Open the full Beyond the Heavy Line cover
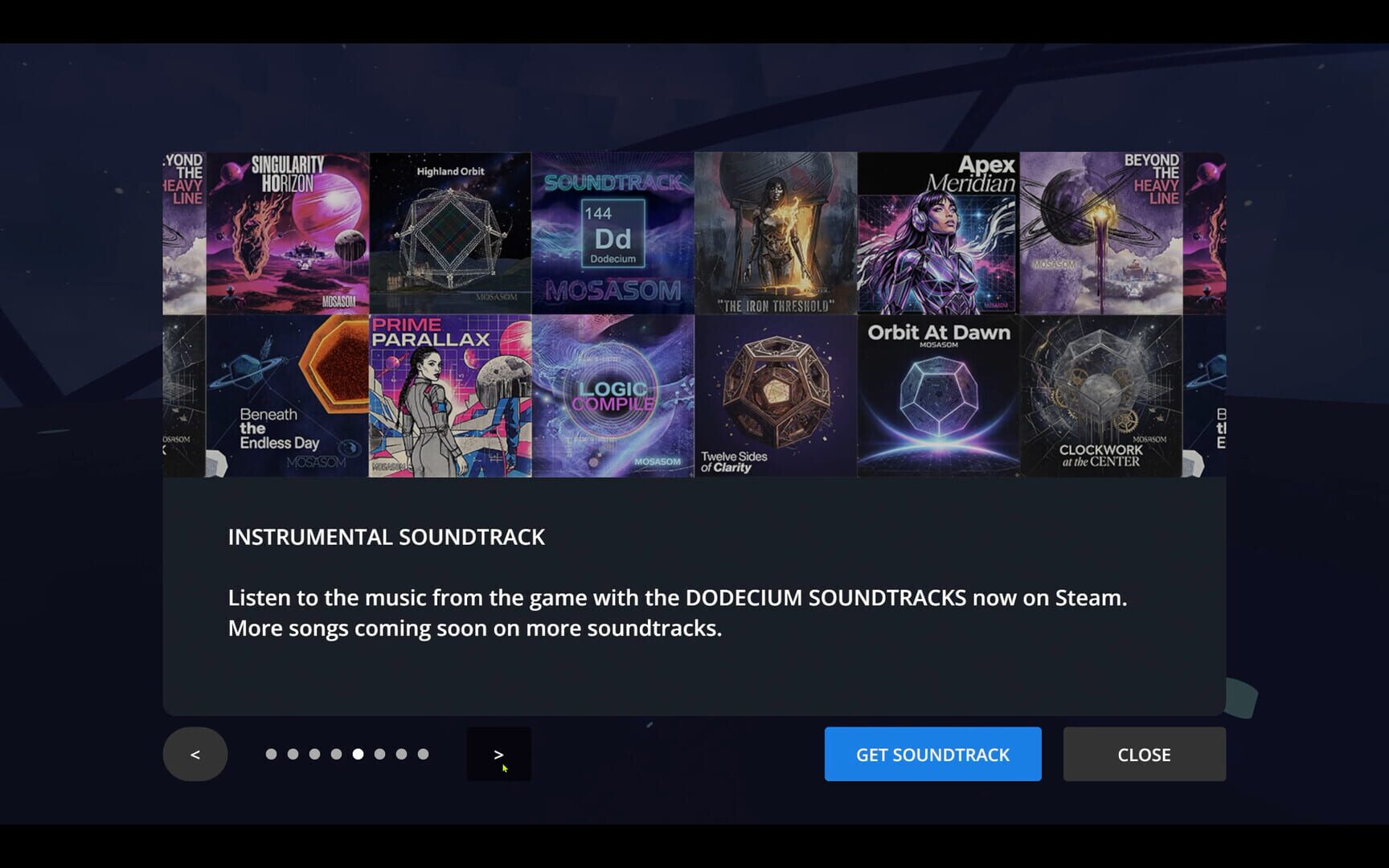 1101,233
